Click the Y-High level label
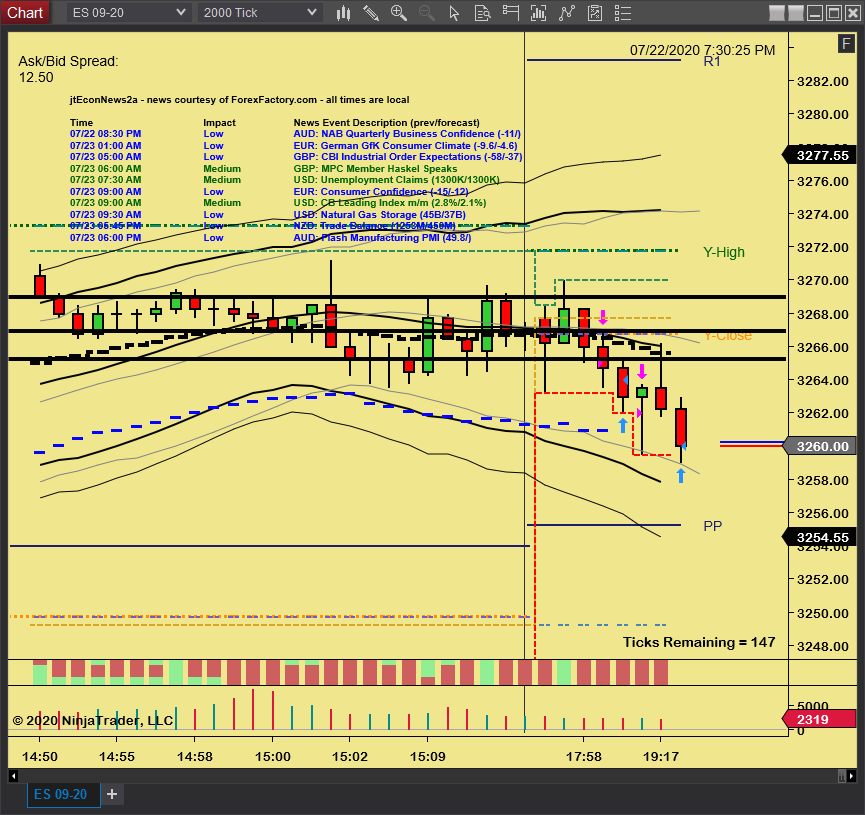 (x=724, y=252)
